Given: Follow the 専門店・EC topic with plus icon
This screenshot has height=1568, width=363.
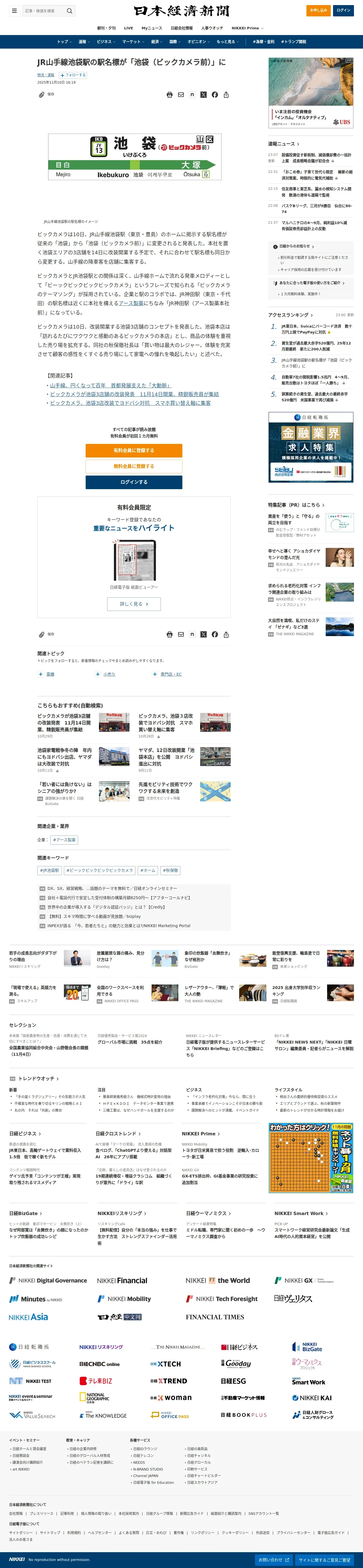Looking at the screenshot, I should pos(155,674).
